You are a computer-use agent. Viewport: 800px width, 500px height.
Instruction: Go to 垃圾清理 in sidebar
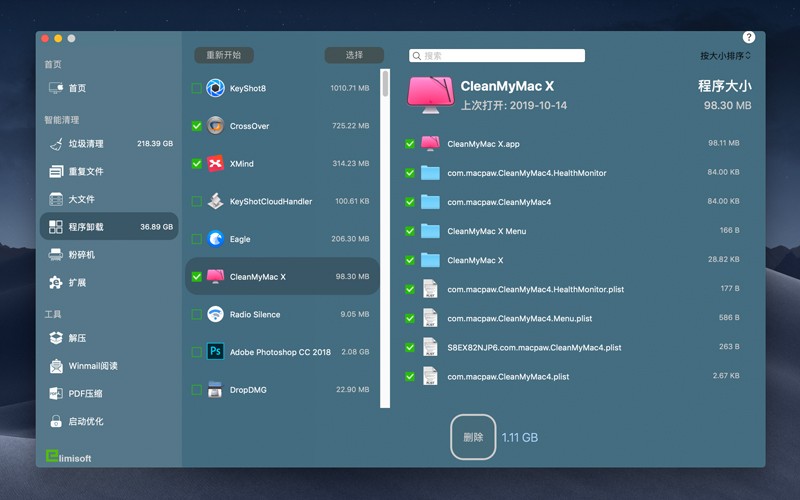point(109,144)
